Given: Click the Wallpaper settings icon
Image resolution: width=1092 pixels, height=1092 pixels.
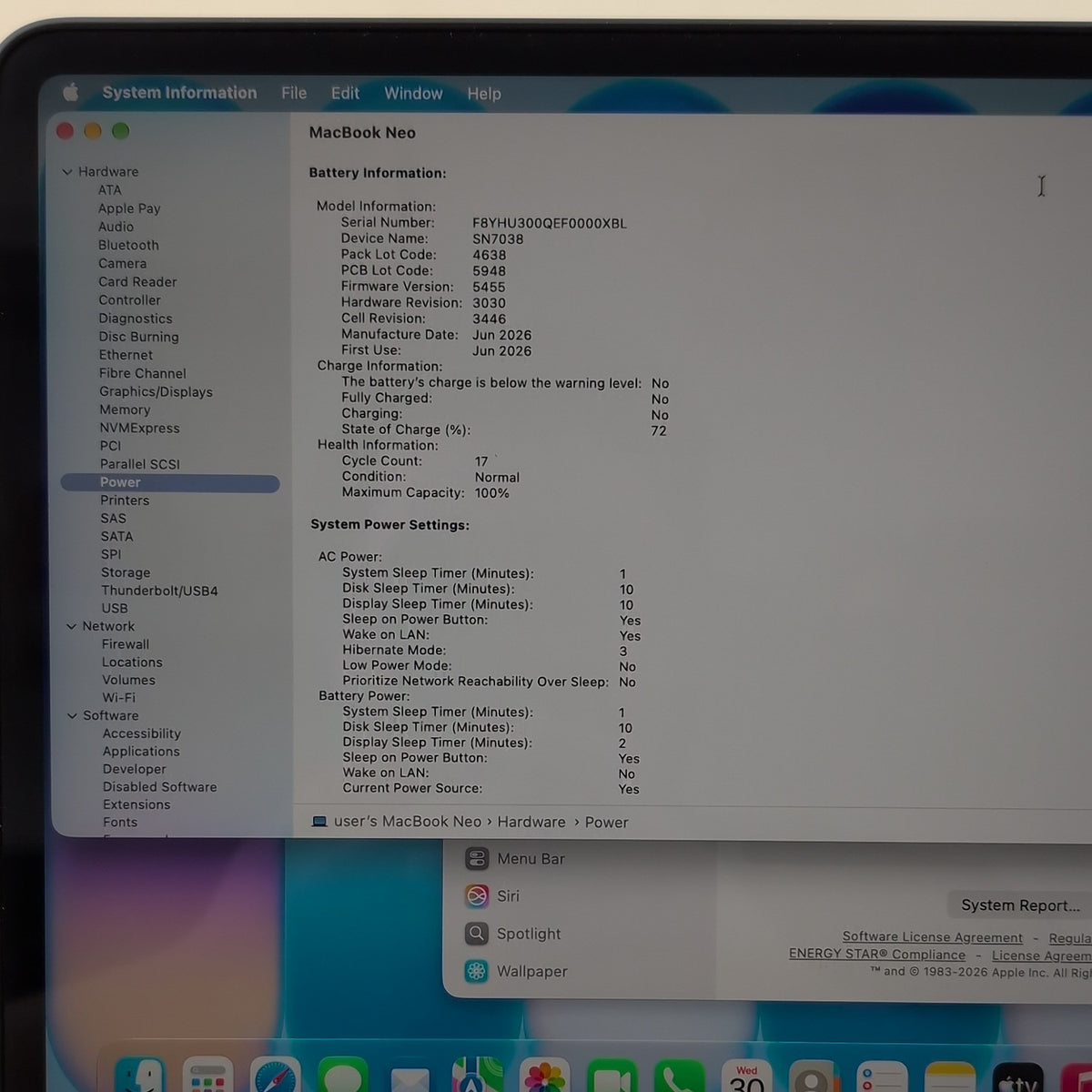Looking at the screenshot, I should (x=477, y=971).
